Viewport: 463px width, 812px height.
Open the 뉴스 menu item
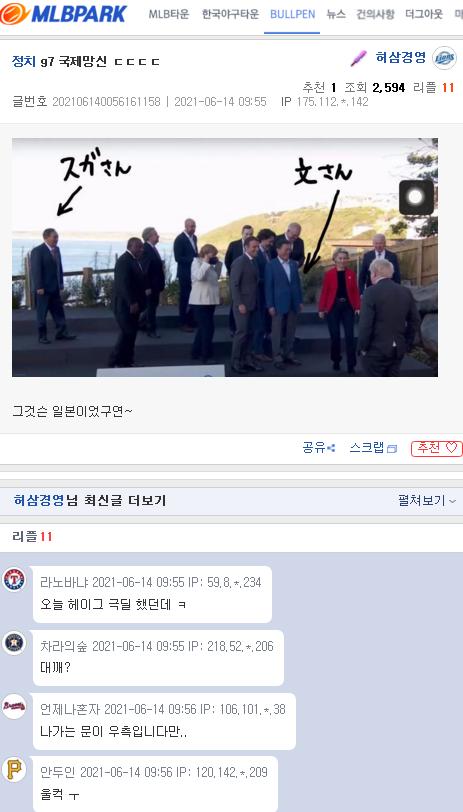tap(336, 14)
